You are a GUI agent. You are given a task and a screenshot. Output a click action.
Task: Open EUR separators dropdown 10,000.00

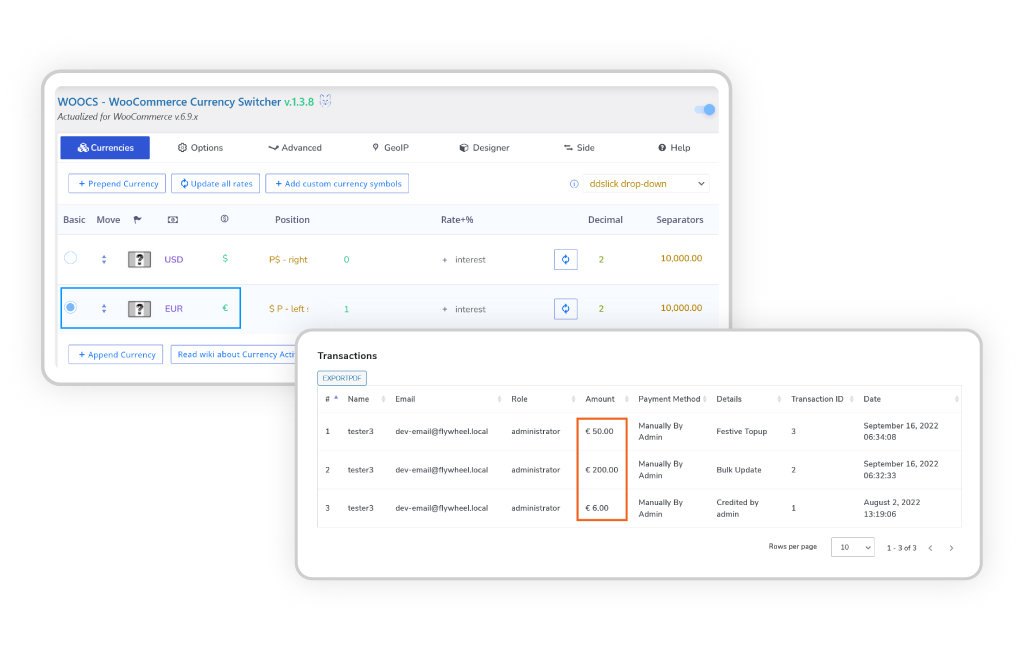pos(681,308)
